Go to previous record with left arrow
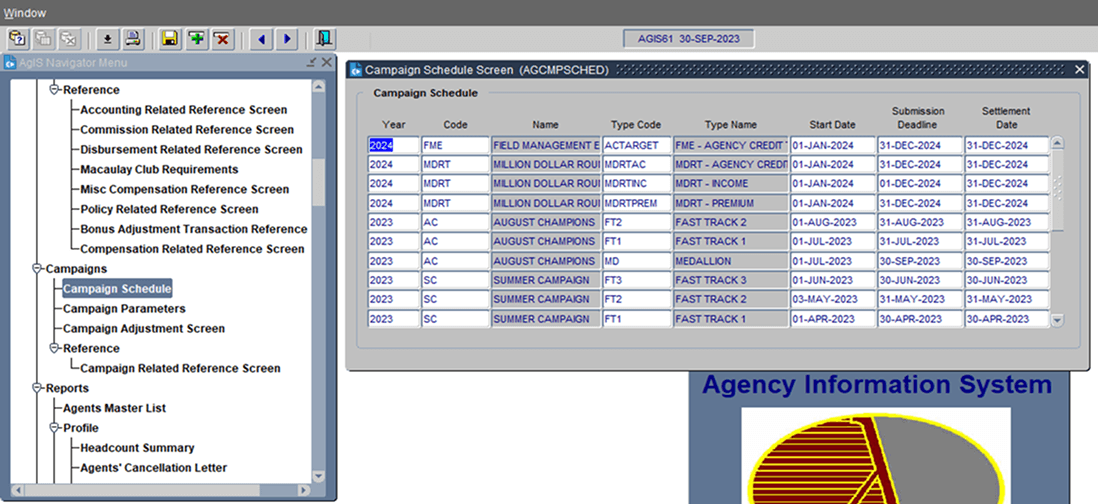Screen dimensions: 1098x504 tap(261, 39)
